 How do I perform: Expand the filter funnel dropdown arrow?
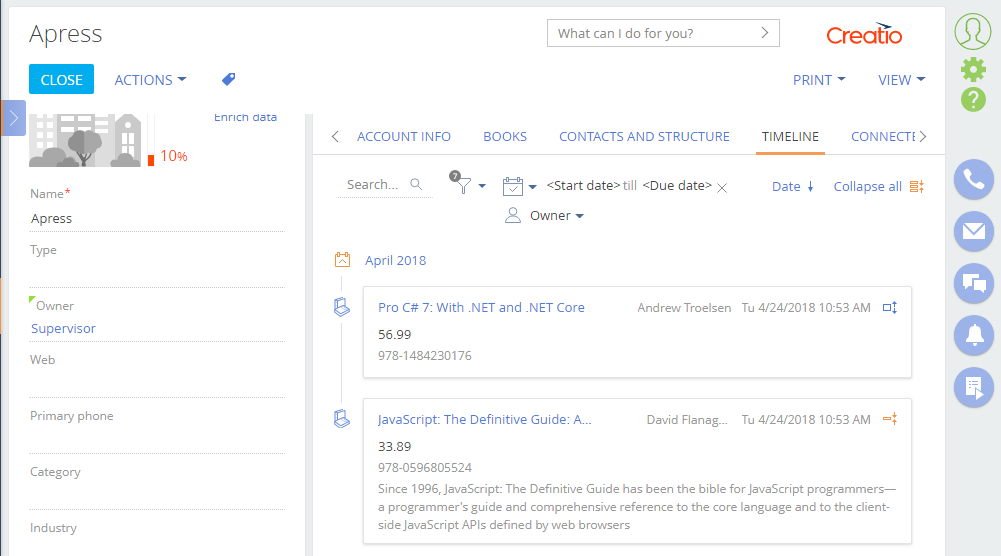(482, 186)
